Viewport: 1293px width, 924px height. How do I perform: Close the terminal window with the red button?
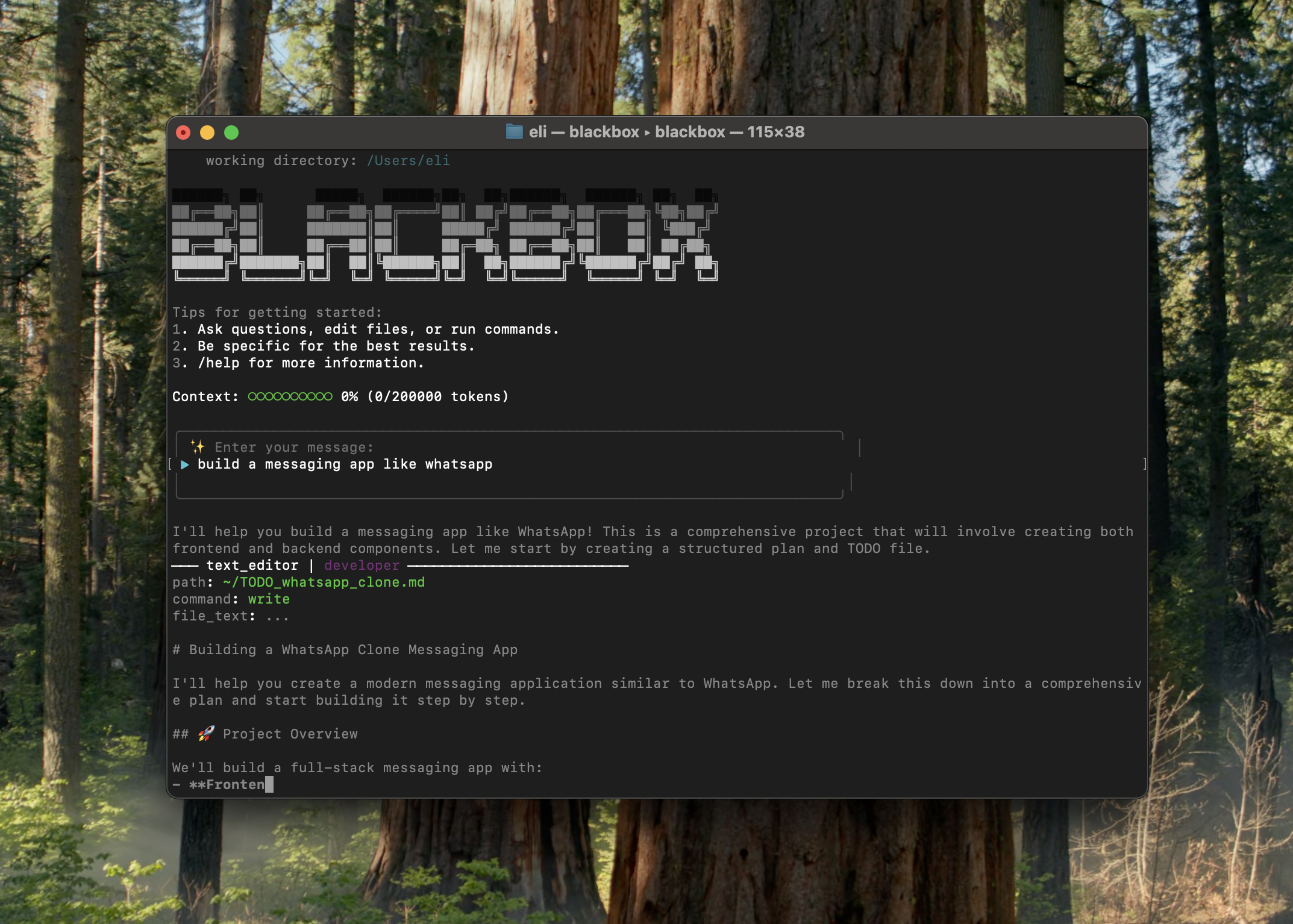(183, 133)
